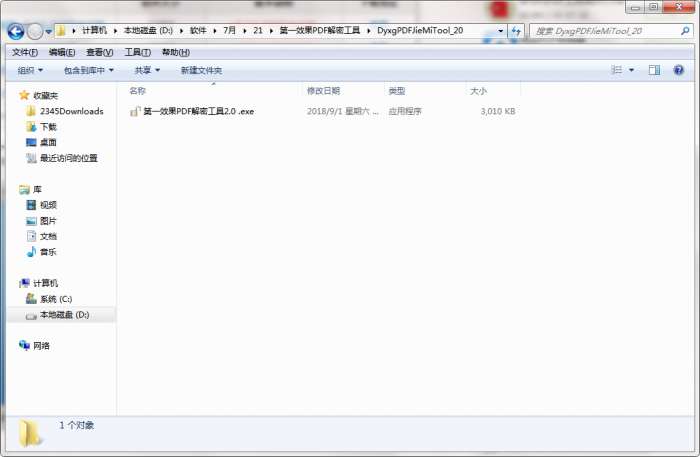Image resolution: width=700 pixels, height=457 pixels.
Task: Open the address bar history dropdown
Action: coord(500,31)
